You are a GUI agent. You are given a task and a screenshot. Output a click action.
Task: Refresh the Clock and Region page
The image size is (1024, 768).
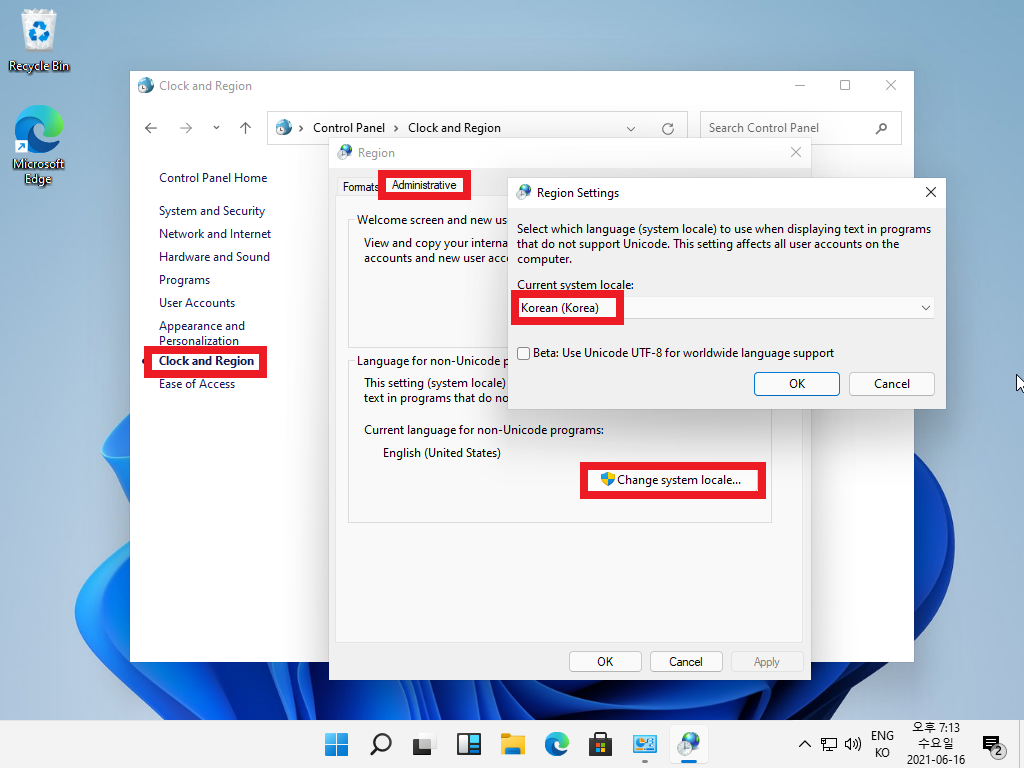pyautogui.click(x=667, y=129)
